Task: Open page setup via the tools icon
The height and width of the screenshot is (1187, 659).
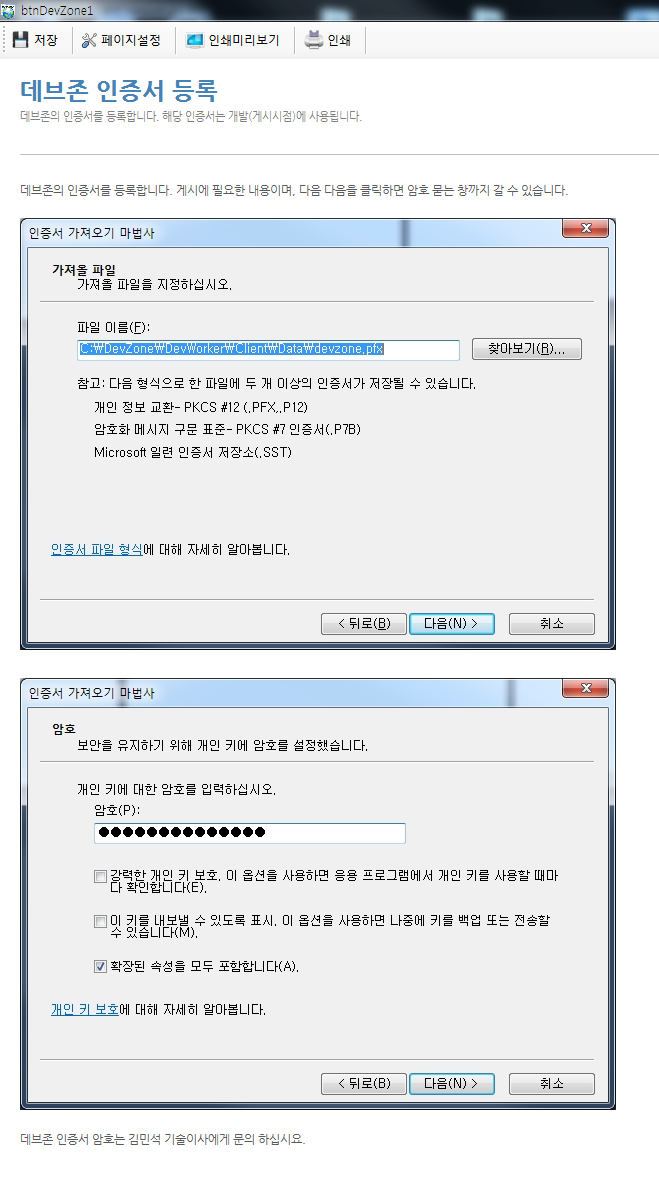Action: click(89, 40)
